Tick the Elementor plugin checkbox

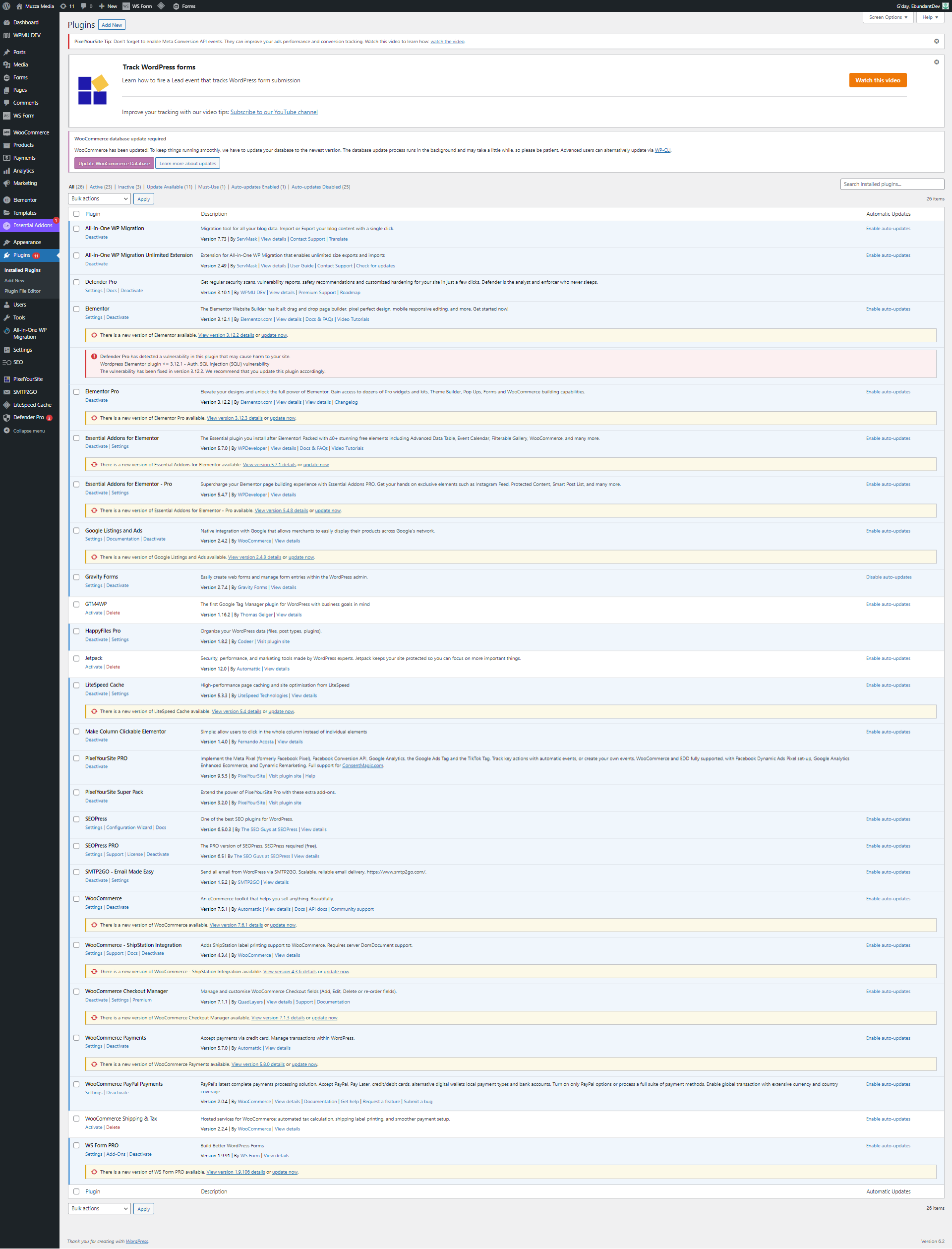76,309
